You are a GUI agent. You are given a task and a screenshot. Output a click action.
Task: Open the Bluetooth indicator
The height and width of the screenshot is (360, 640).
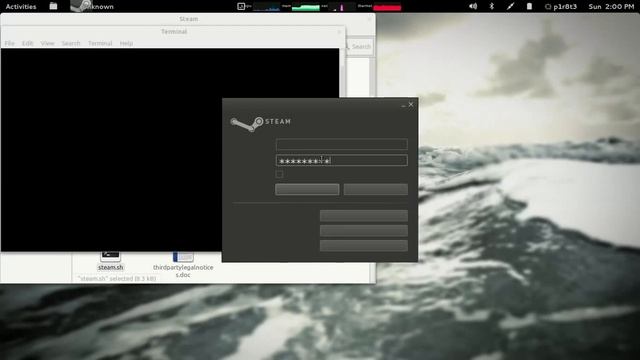(491, 6)
